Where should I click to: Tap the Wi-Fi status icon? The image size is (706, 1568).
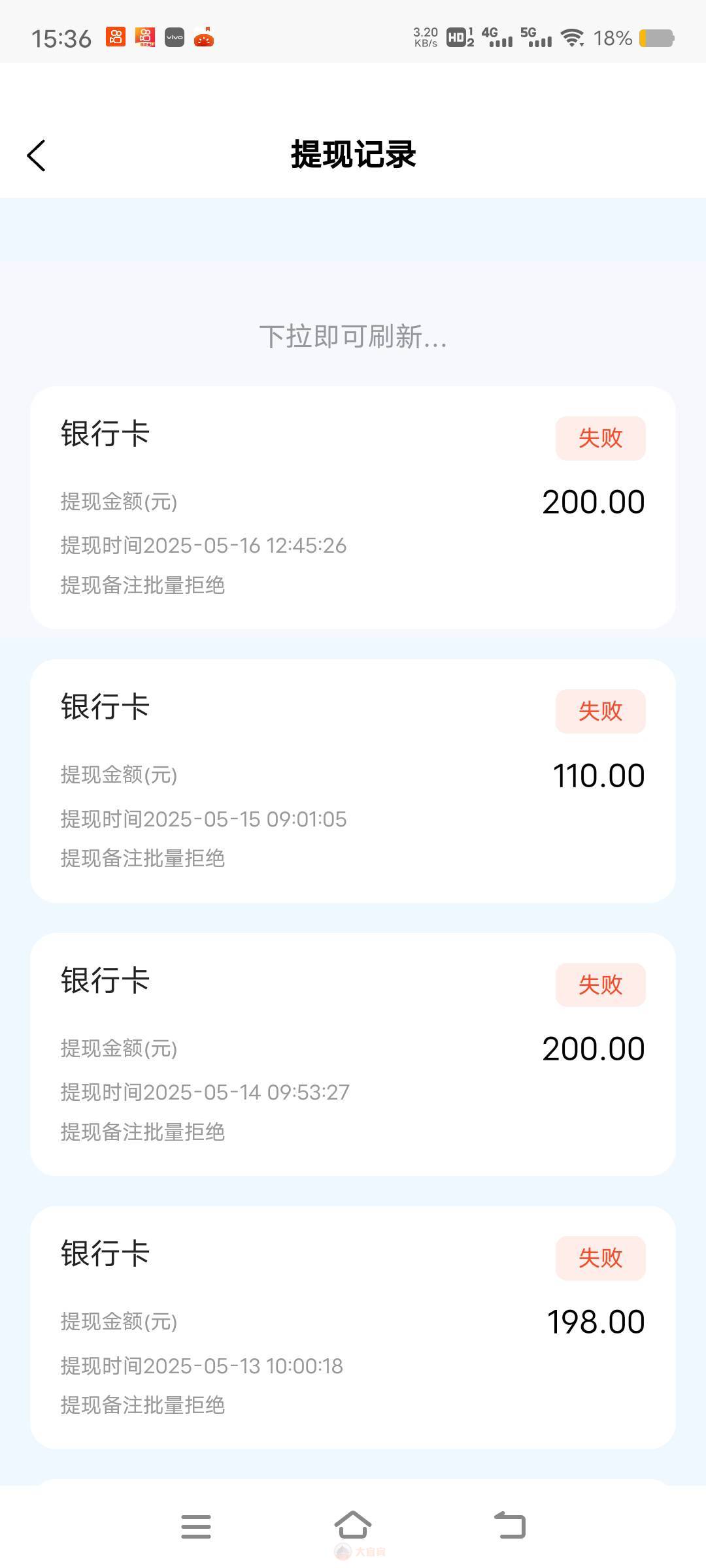tap(573, 38)
